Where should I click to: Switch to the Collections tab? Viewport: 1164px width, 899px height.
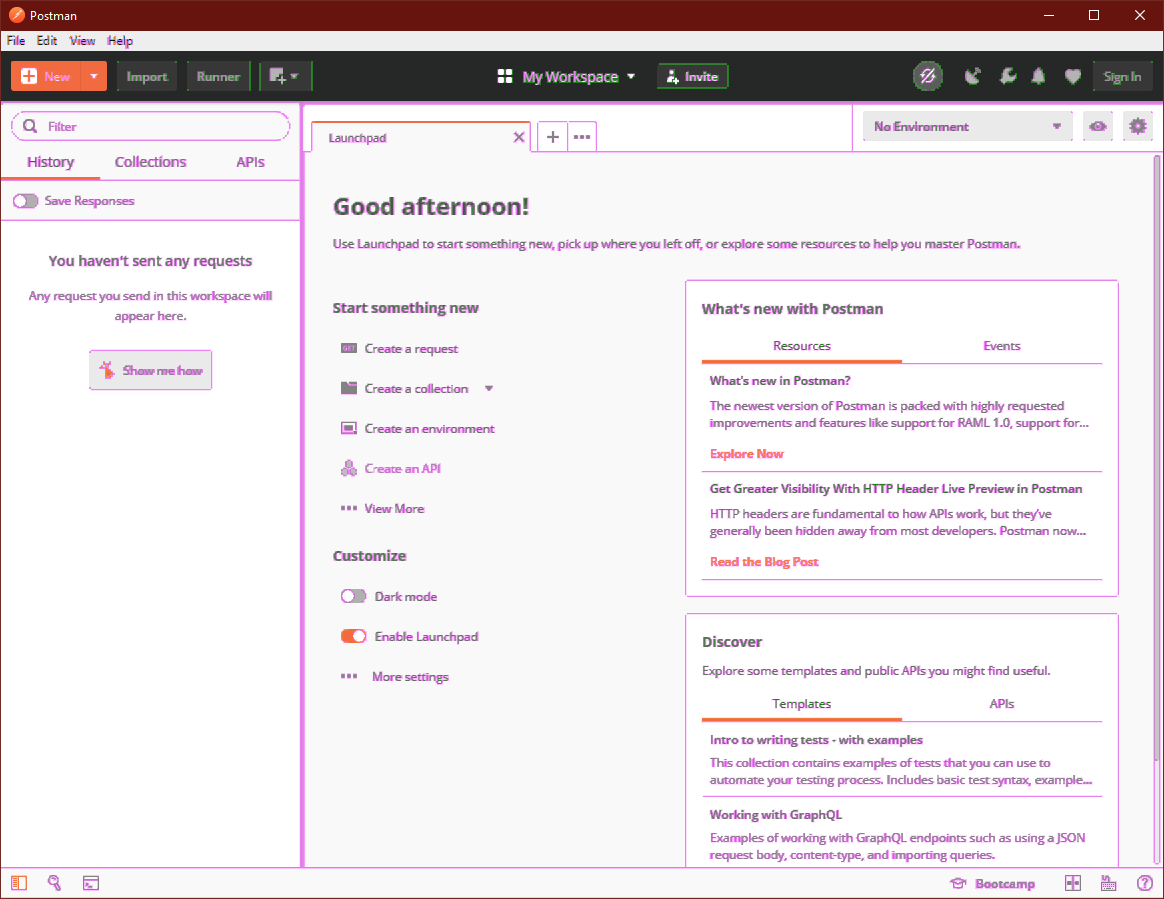click(x=151, y=162)
